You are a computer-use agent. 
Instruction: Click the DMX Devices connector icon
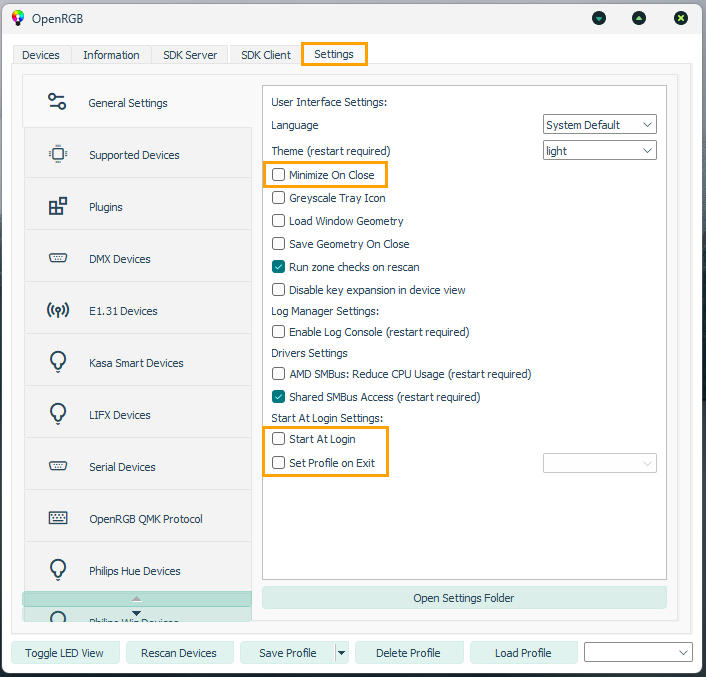[x=58, y=258]
